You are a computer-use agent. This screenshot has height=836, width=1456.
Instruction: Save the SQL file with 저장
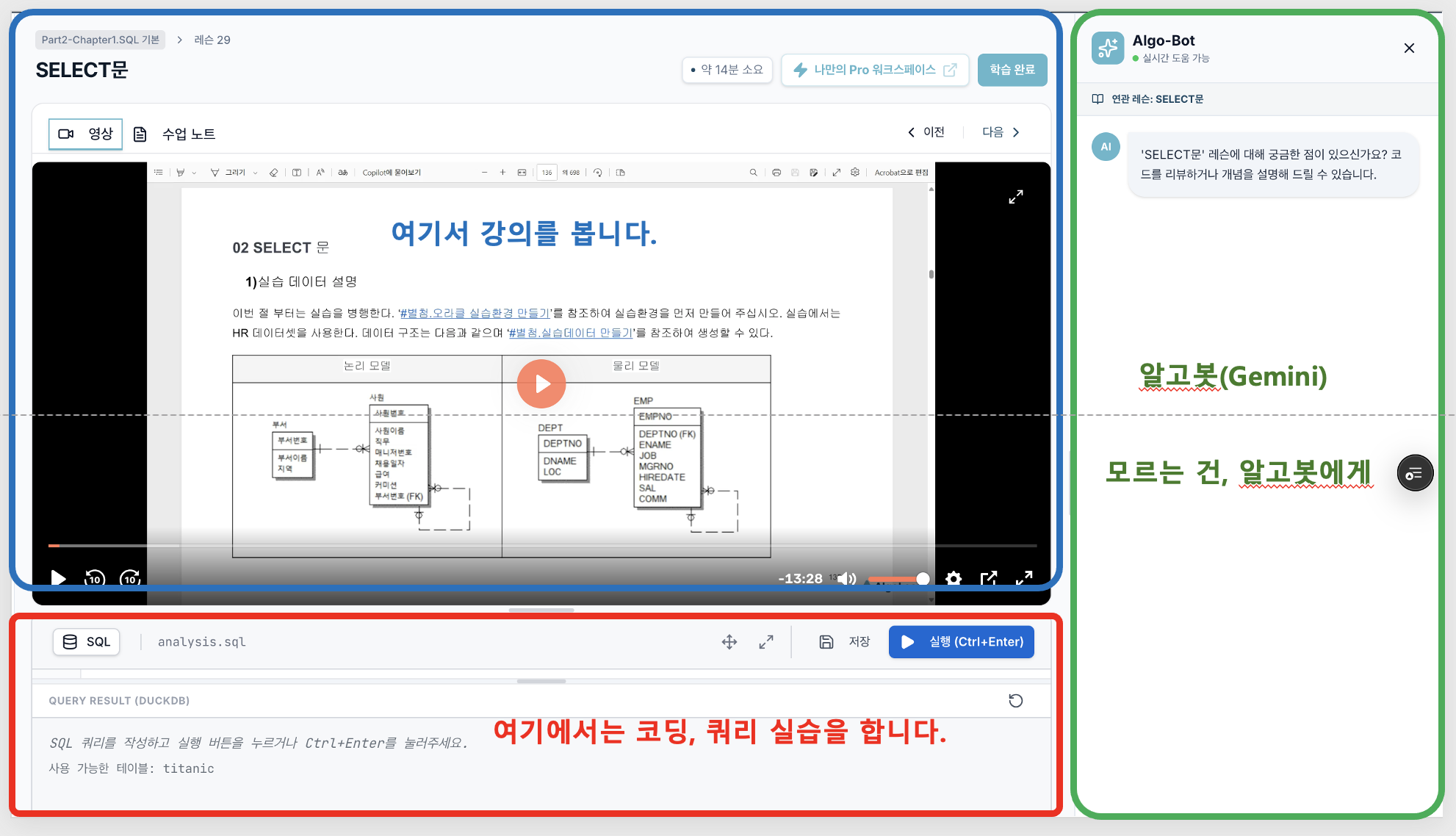coord(845,642)
